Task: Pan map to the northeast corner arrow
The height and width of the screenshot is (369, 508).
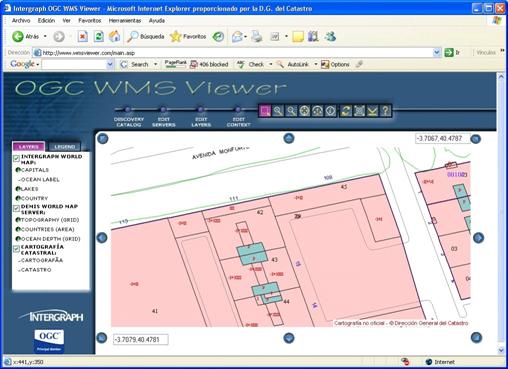Action: pos(476,139)
